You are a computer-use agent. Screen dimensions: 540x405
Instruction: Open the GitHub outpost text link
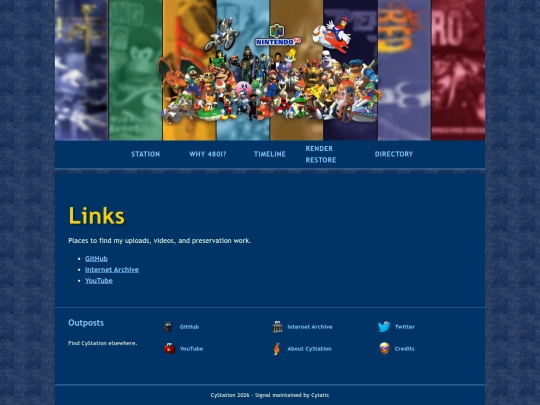189,327
